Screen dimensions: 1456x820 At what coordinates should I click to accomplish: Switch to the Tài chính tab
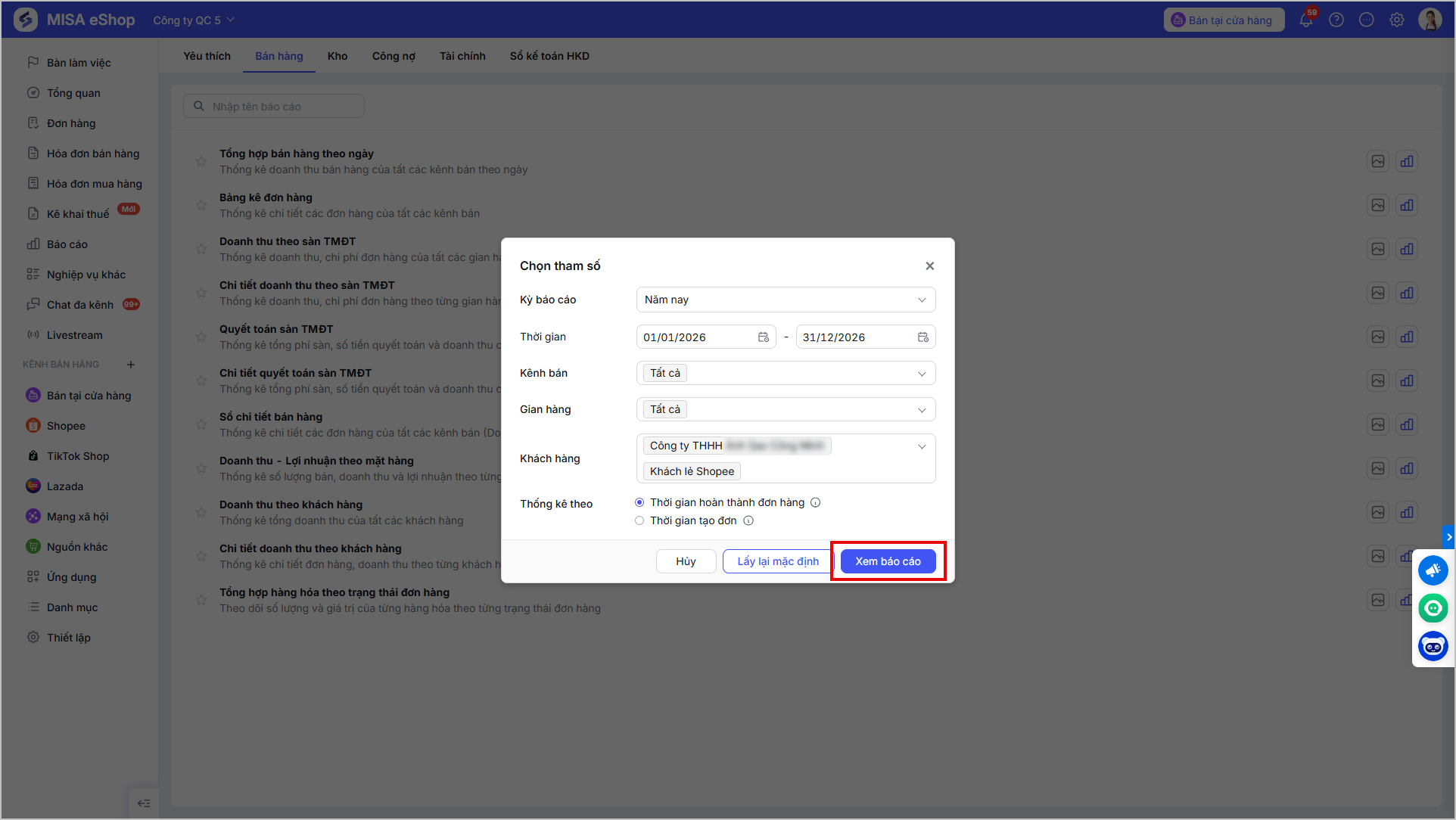(462, 56)
